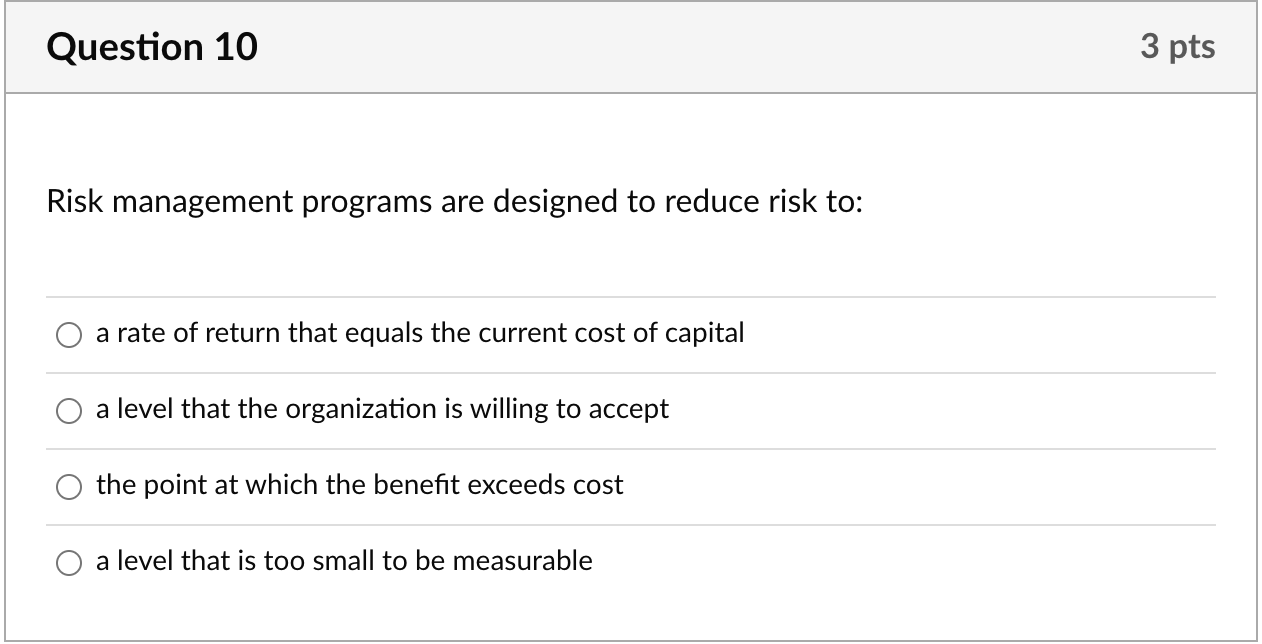Click the label 'the point at which the benefit exceeds cost'
The image size is (1262, 644).
[x=360, y=485]
